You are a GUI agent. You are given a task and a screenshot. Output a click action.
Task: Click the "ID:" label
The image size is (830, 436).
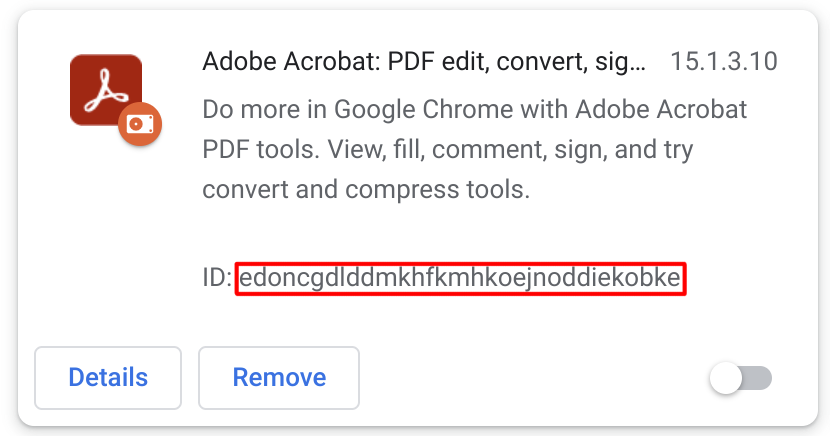tap(217, 277)
